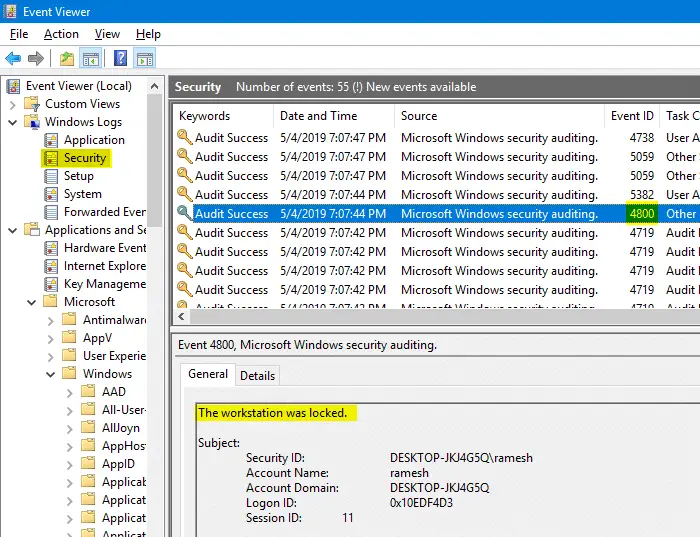Select the Audit Success row with event 4738
Viewport: 700px width, 537px height.
[436, 138]
